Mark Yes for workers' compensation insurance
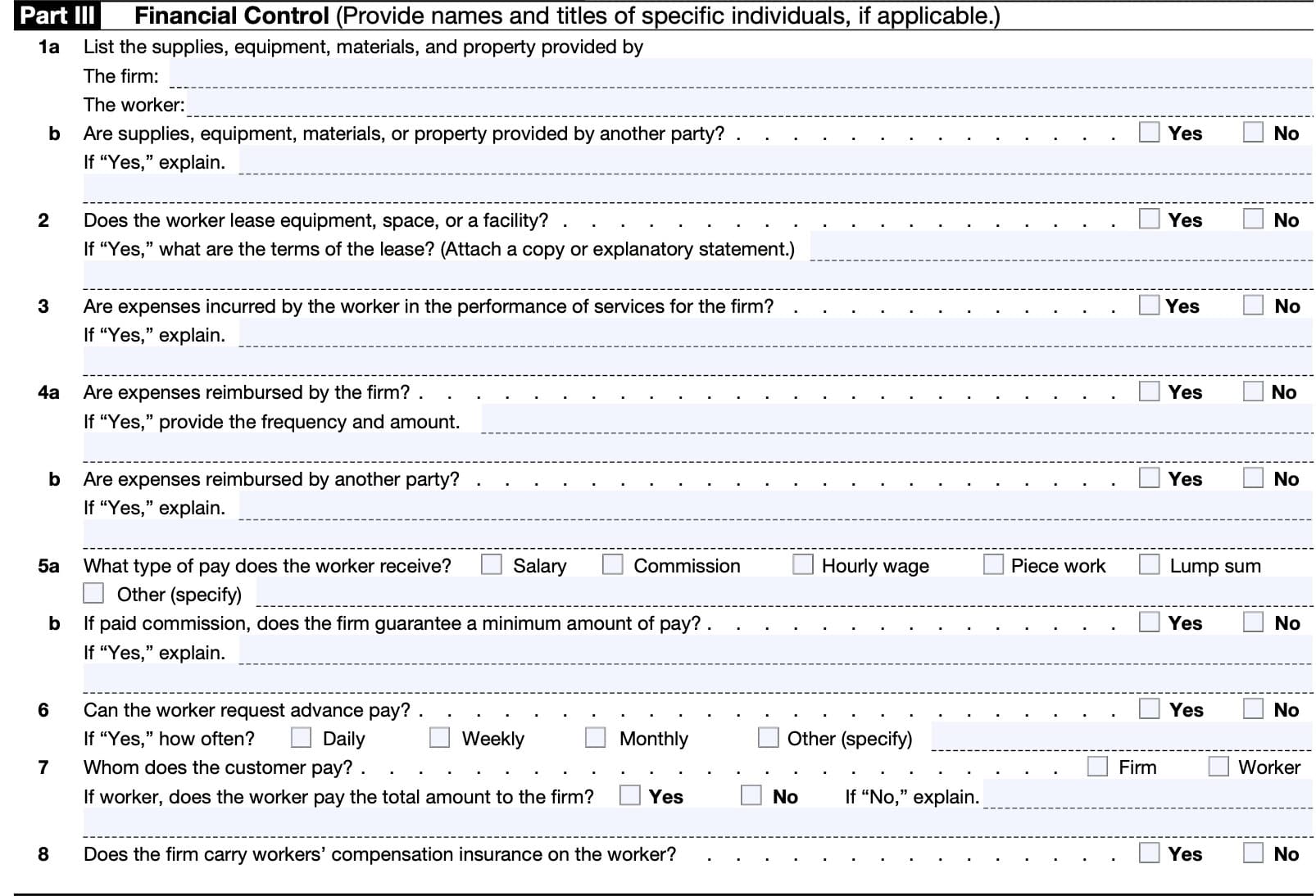This screenshot has height=896, width=1316. coord(1149,853)
